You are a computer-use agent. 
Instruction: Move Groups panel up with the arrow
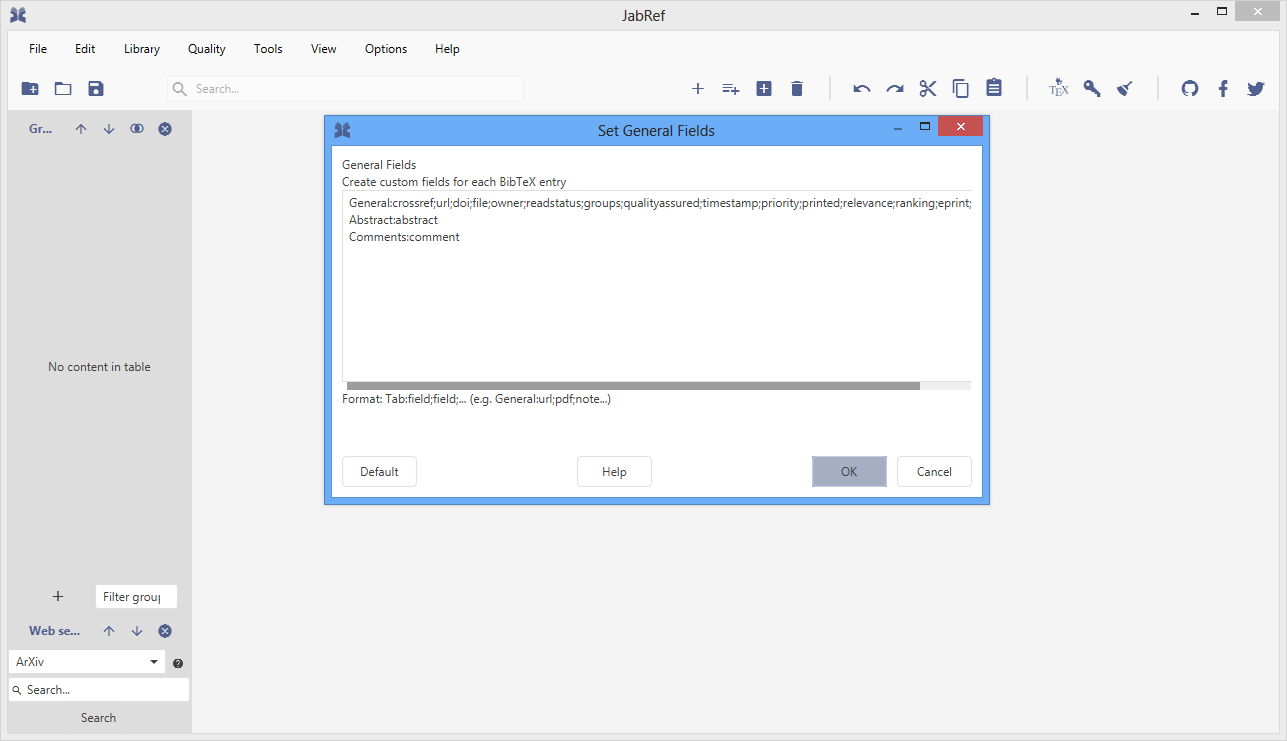pyautogui.click(x=81, y=129)
